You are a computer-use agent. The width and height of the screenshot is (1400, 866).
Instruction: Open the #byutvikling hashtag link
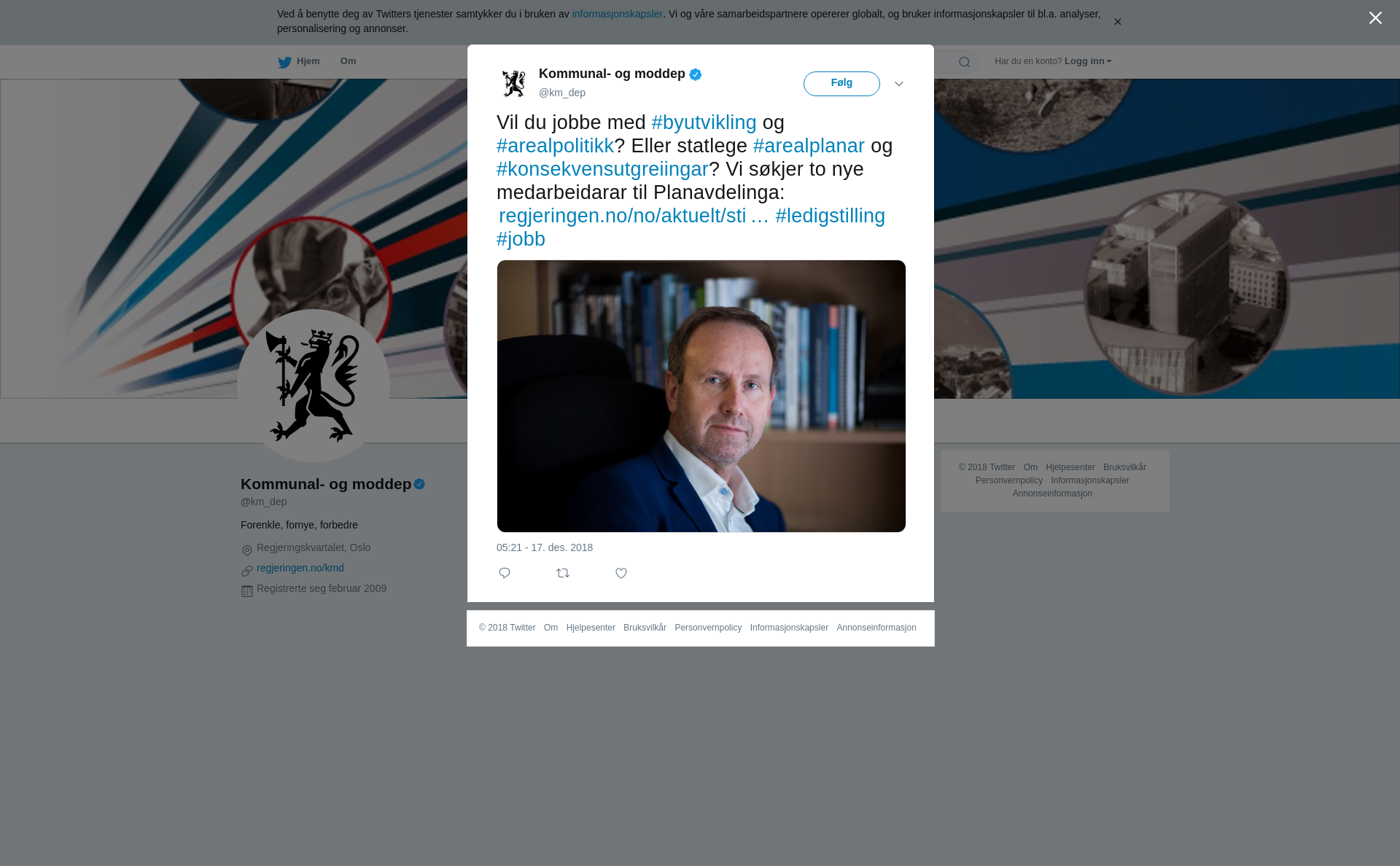tap(704, 122)
